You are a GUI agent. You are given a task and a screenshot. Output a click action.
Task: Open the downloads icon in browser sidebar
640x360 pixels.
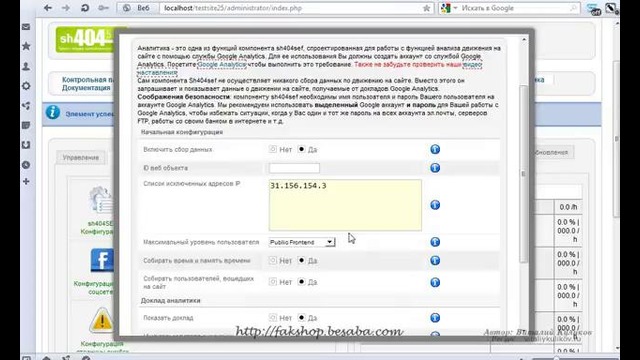coord(26,145)
